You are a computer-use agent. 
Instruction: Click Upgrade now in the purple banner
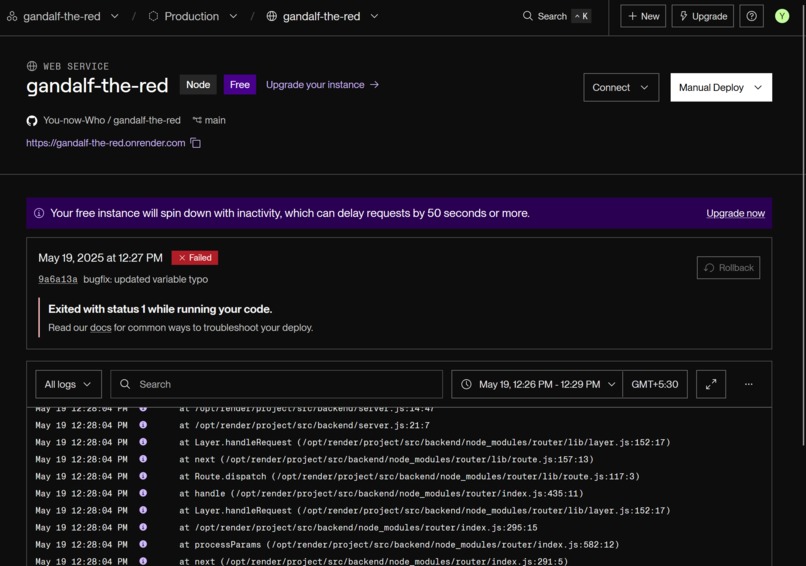735,213
